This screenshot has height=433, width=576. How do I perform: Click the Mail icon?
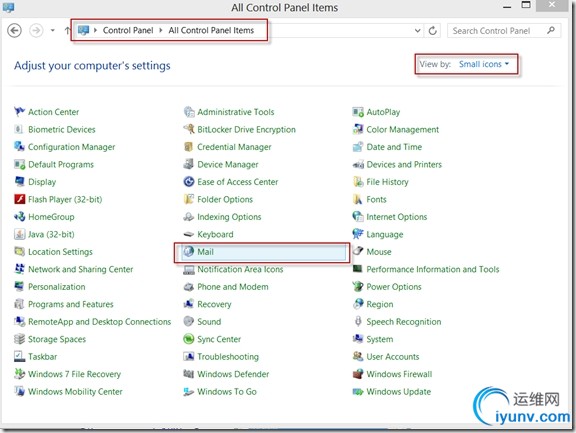(188, 252)
